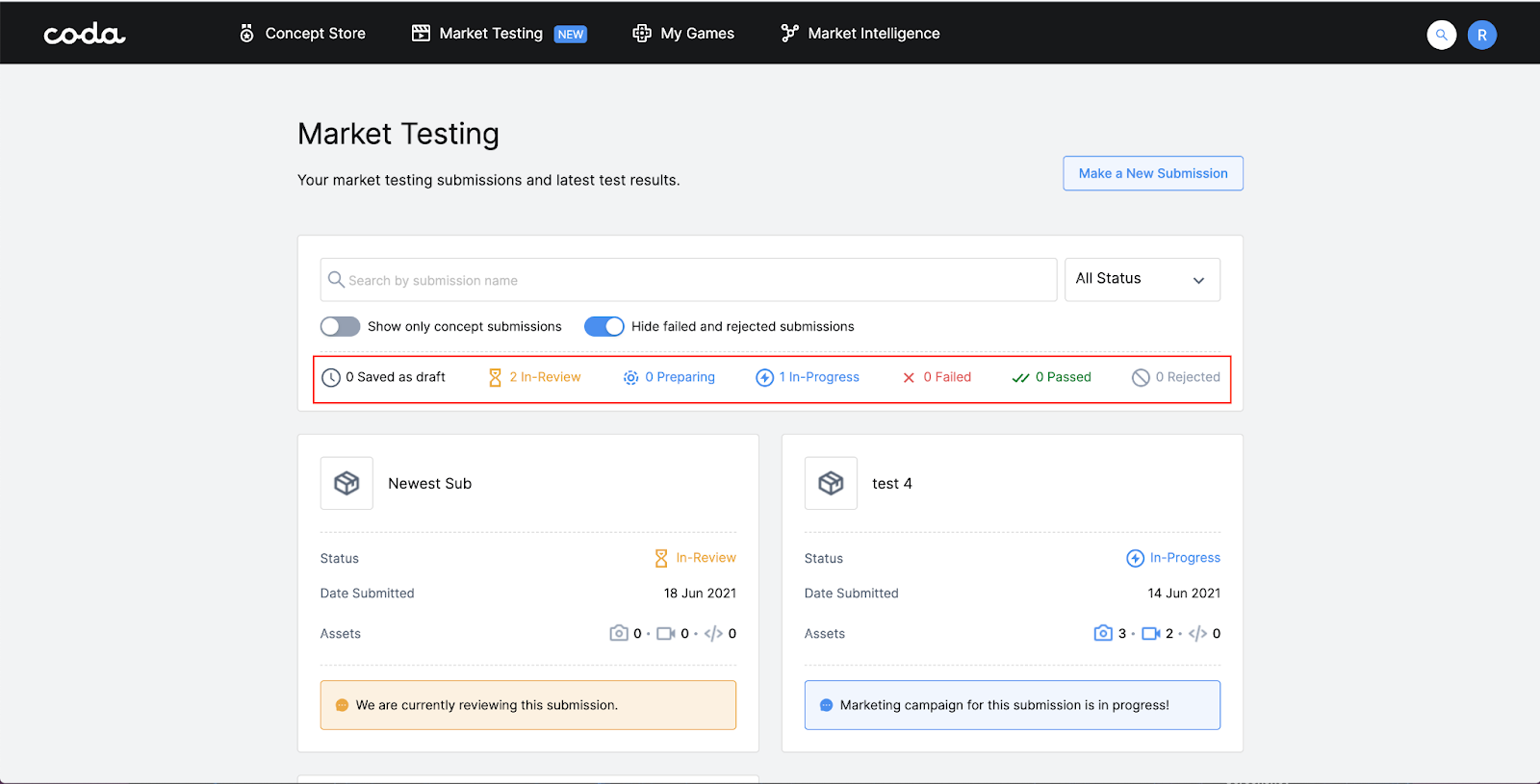Click the Newest Sub package icon
Viewport: 1540px width, 784px height.
pyautogui.click(x=346, y=483)
